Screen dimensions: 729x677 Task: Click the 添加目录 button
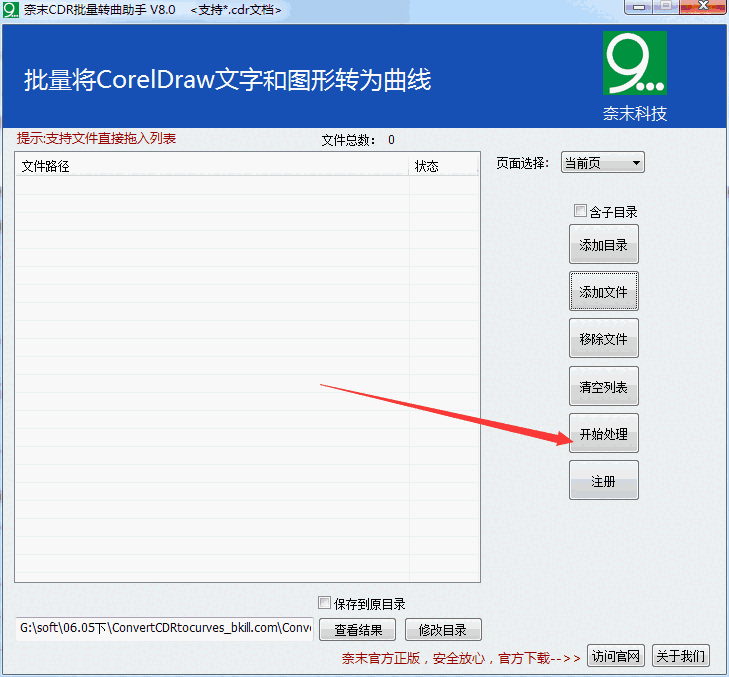click(603, 245)
